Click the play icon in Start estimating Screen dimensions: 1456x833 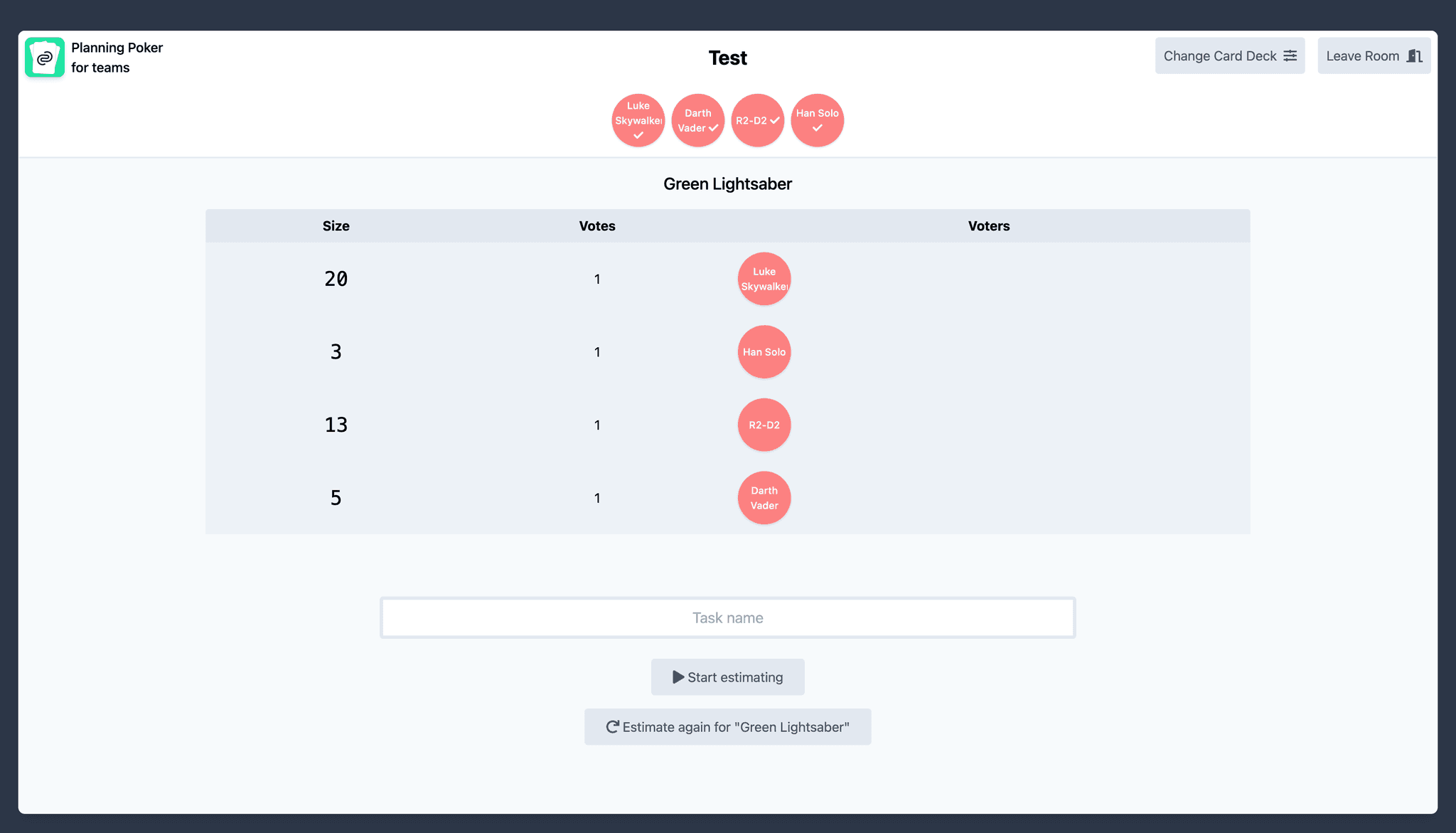tap(678, 677)
